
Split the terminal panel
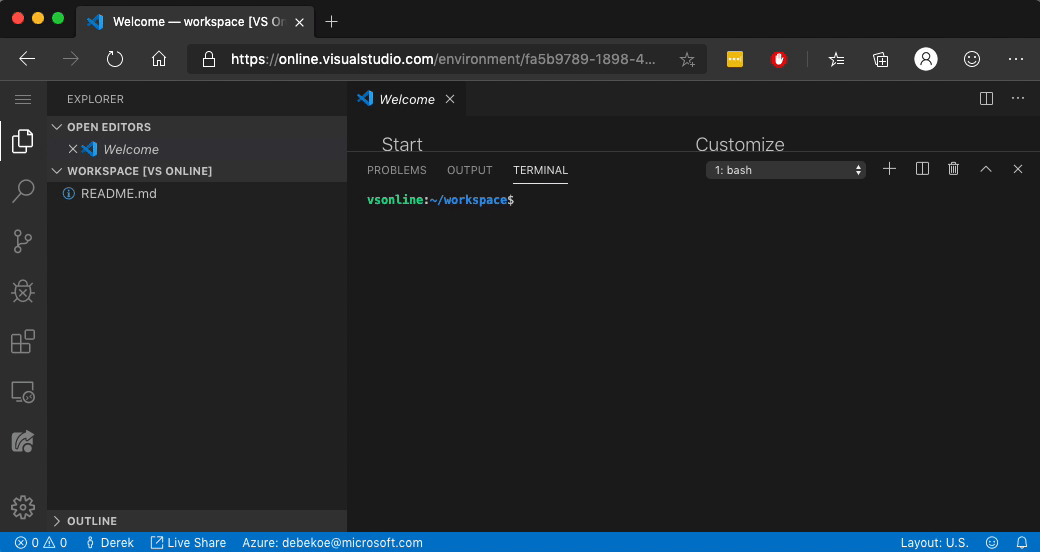tap(922, 169)
